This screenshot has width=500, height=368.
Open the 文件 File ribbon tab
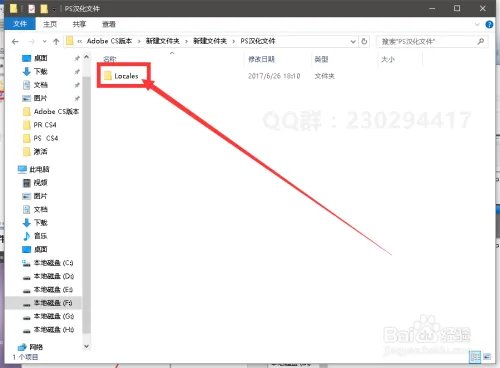tap(20, 24)
